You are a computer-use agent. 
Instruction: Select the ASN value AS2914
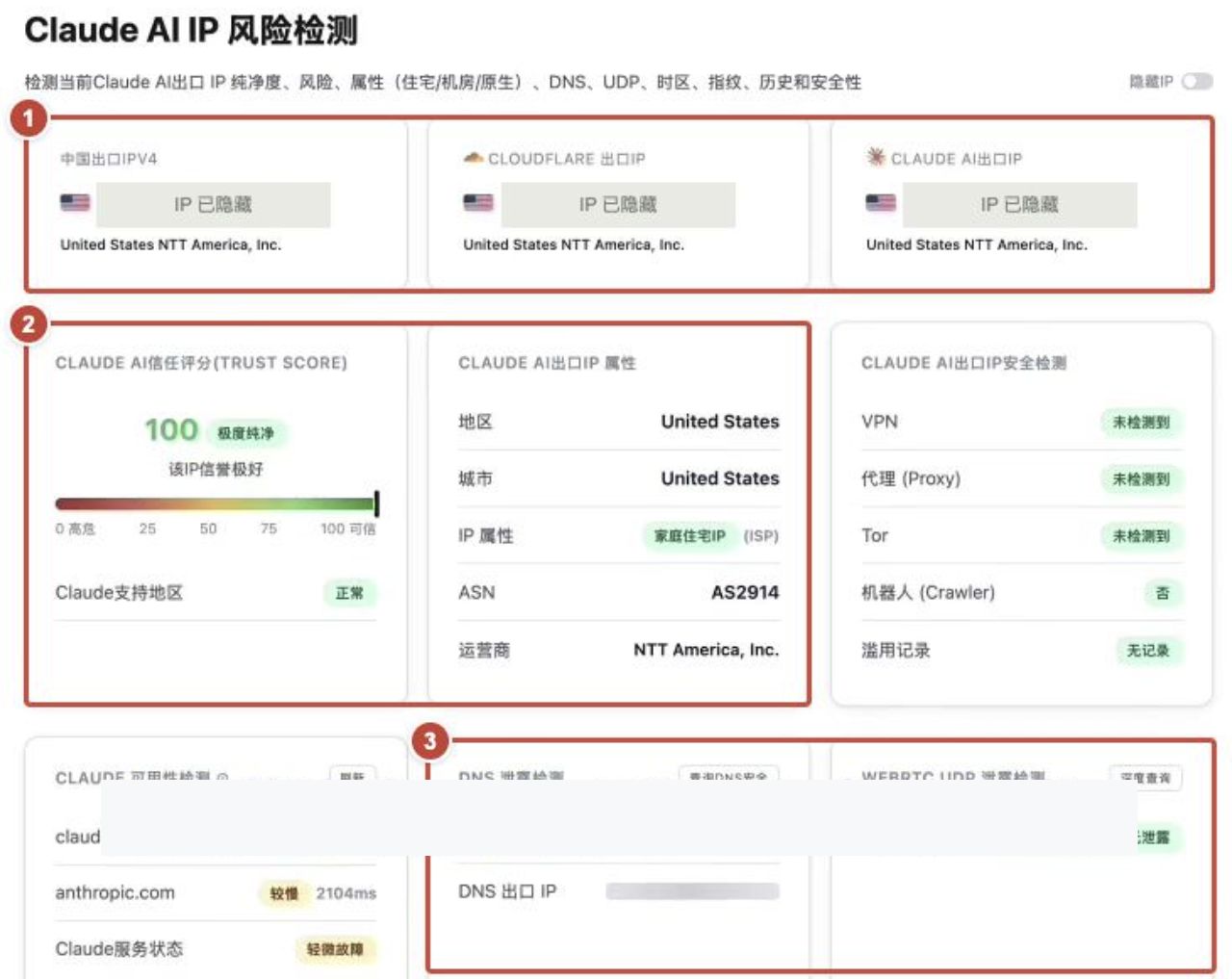745,593
